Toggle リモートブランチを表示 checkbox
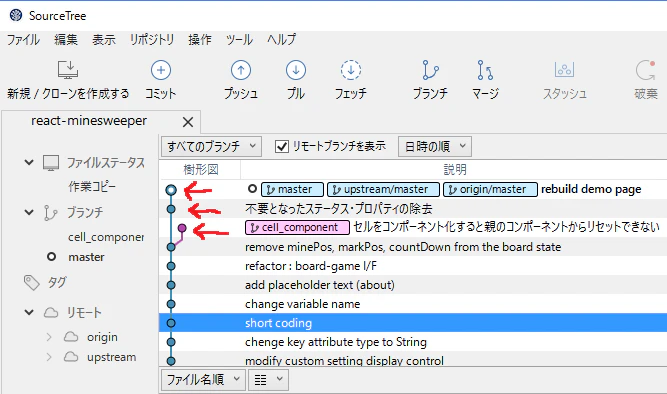The image size is (667, 394). (282, 147)
